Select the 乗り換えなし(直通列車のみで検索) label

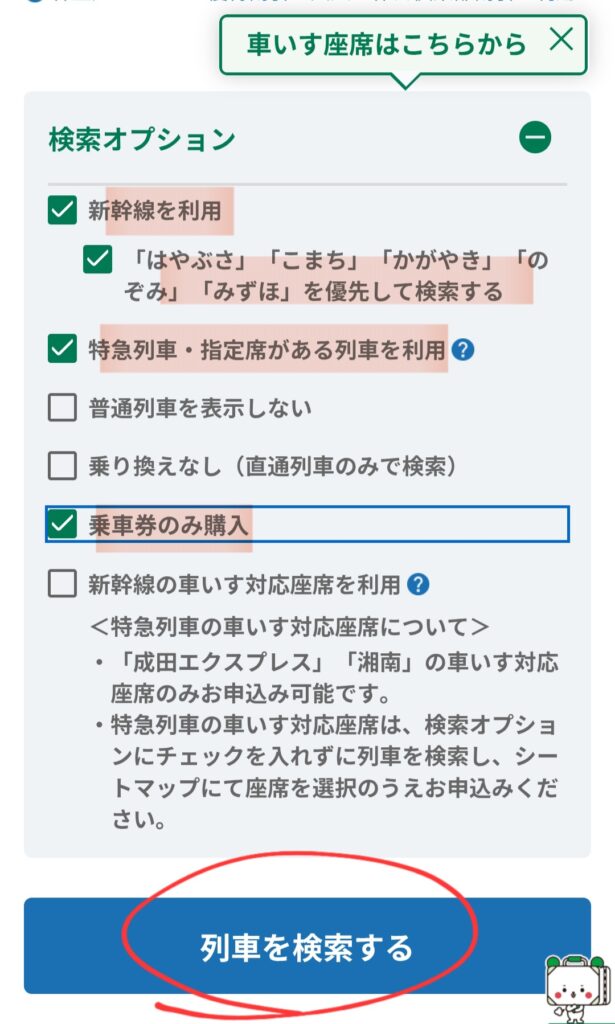(273, 466)
